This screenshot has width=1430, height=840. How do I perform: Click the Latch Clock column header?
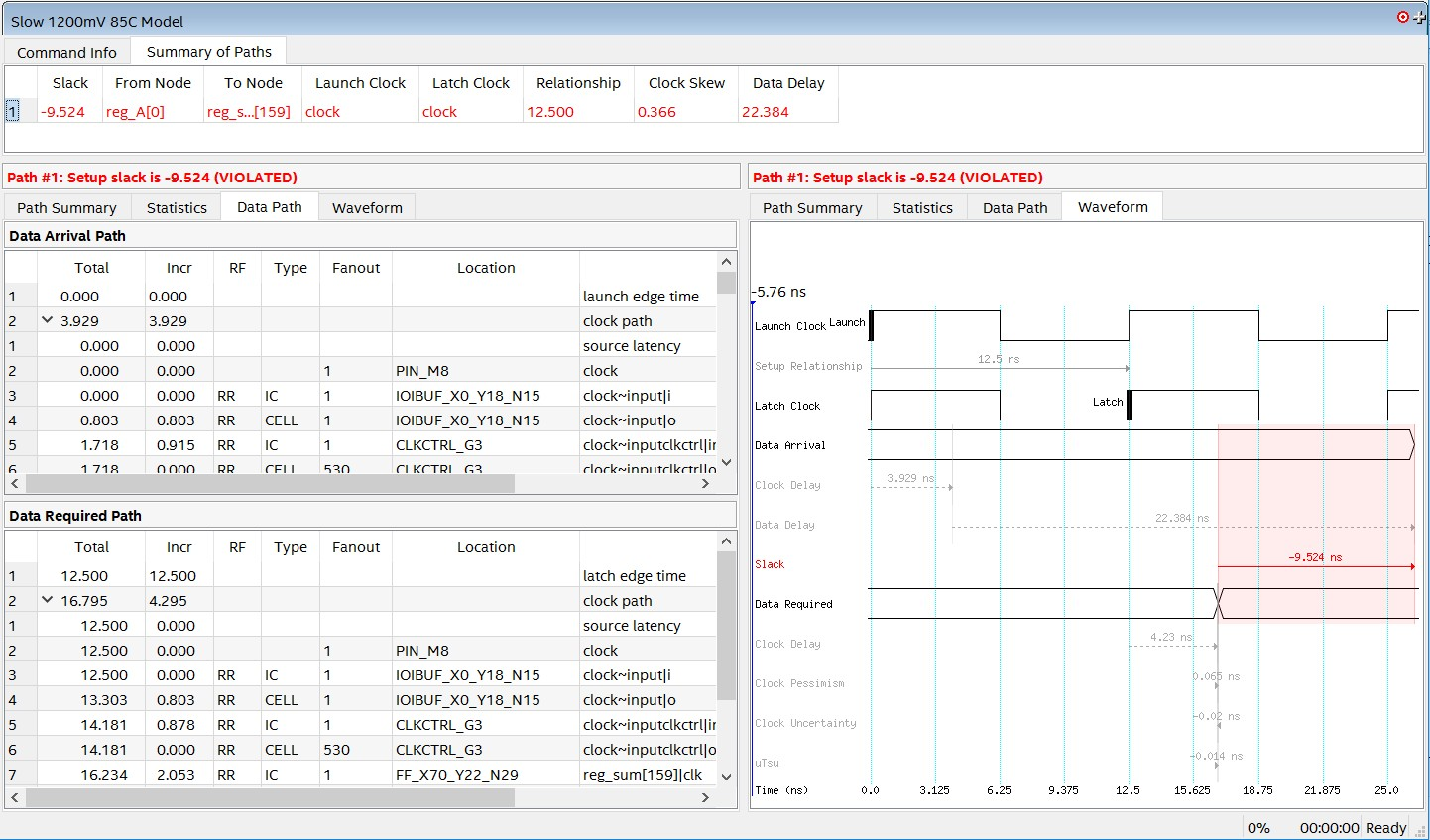470,83
